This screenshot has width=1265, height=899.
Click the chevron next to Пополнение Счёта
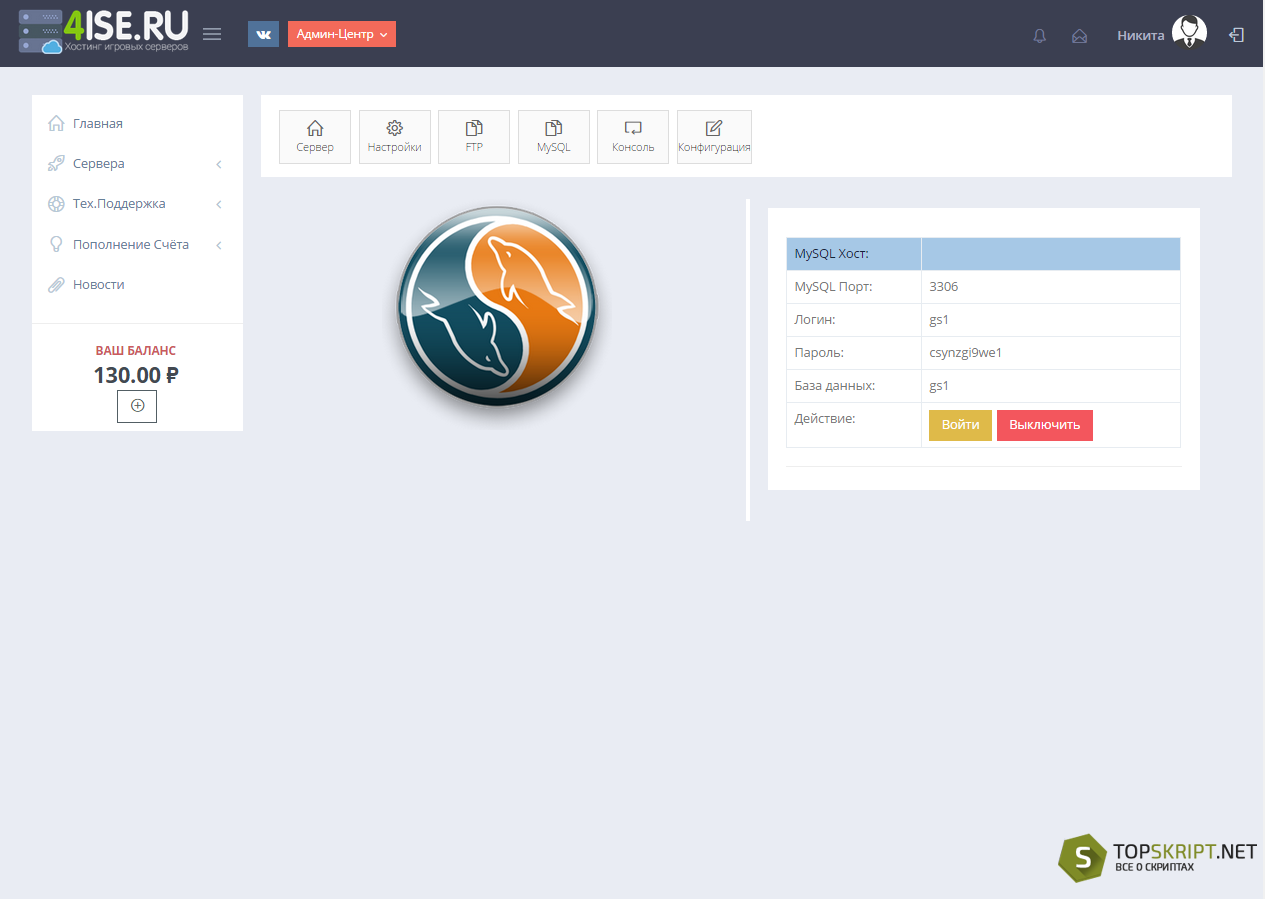[219, 245]
